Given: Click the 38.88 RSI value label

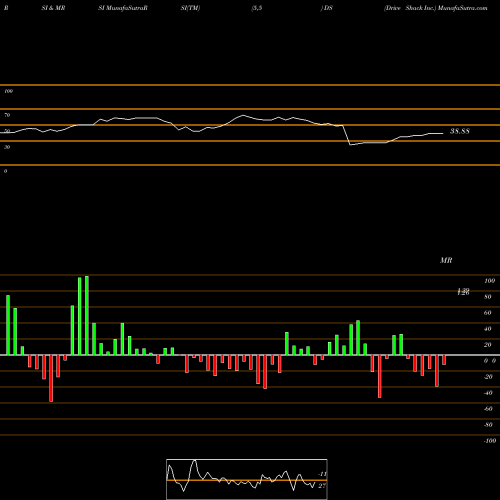Looking at the screenshot, I should [x=460, y=131].
